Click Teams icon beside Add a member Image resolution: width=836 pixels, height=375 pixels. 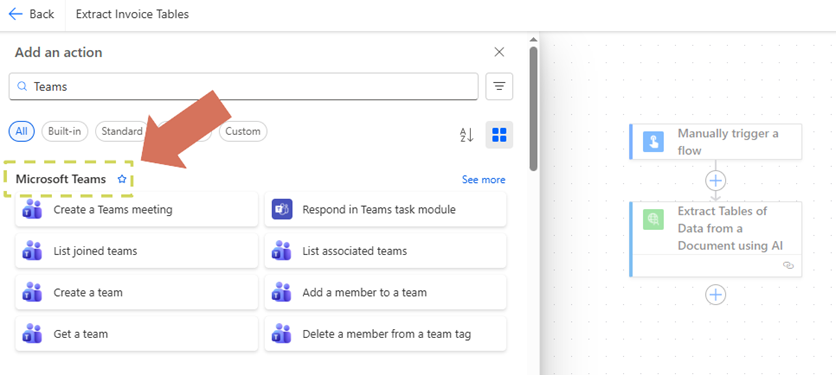[282, 292]
